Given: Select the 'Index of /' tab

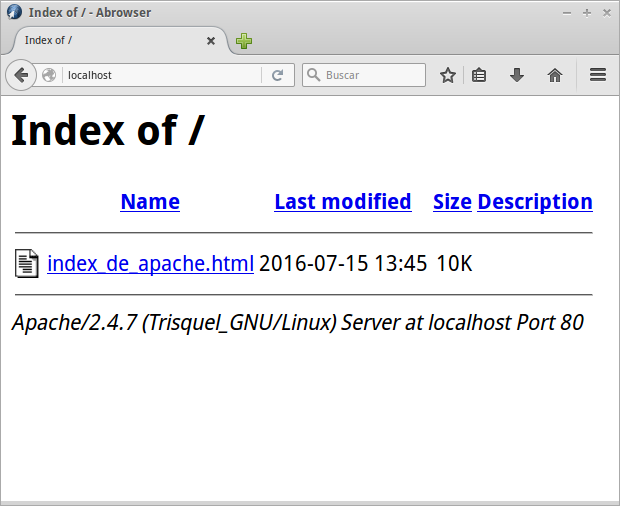Looking at the screenshot, I should pos(110,41).
